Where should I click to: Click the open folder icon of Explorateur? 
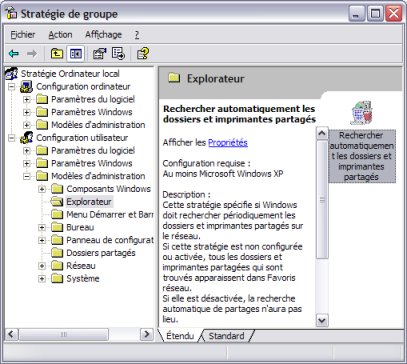tap(56, 202)
